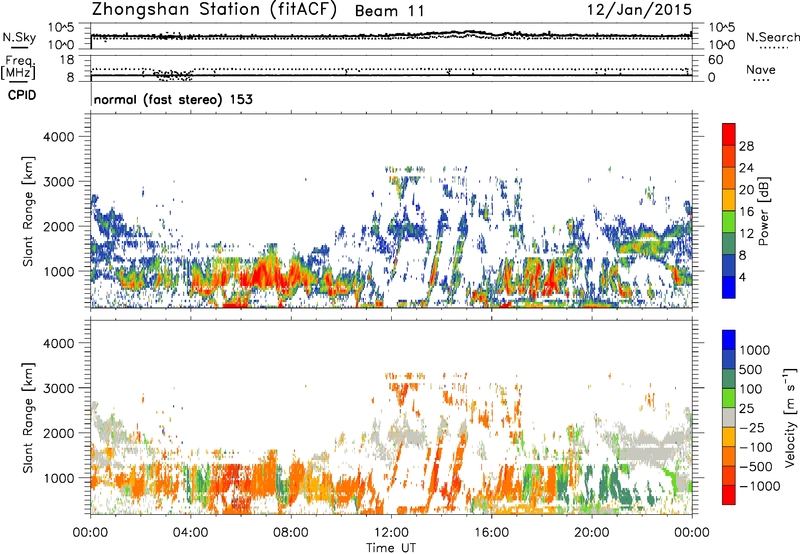The width and height of the screenshot is (800, 554).
Task: Click the '60' Nave axis tick
Action: 715,60
